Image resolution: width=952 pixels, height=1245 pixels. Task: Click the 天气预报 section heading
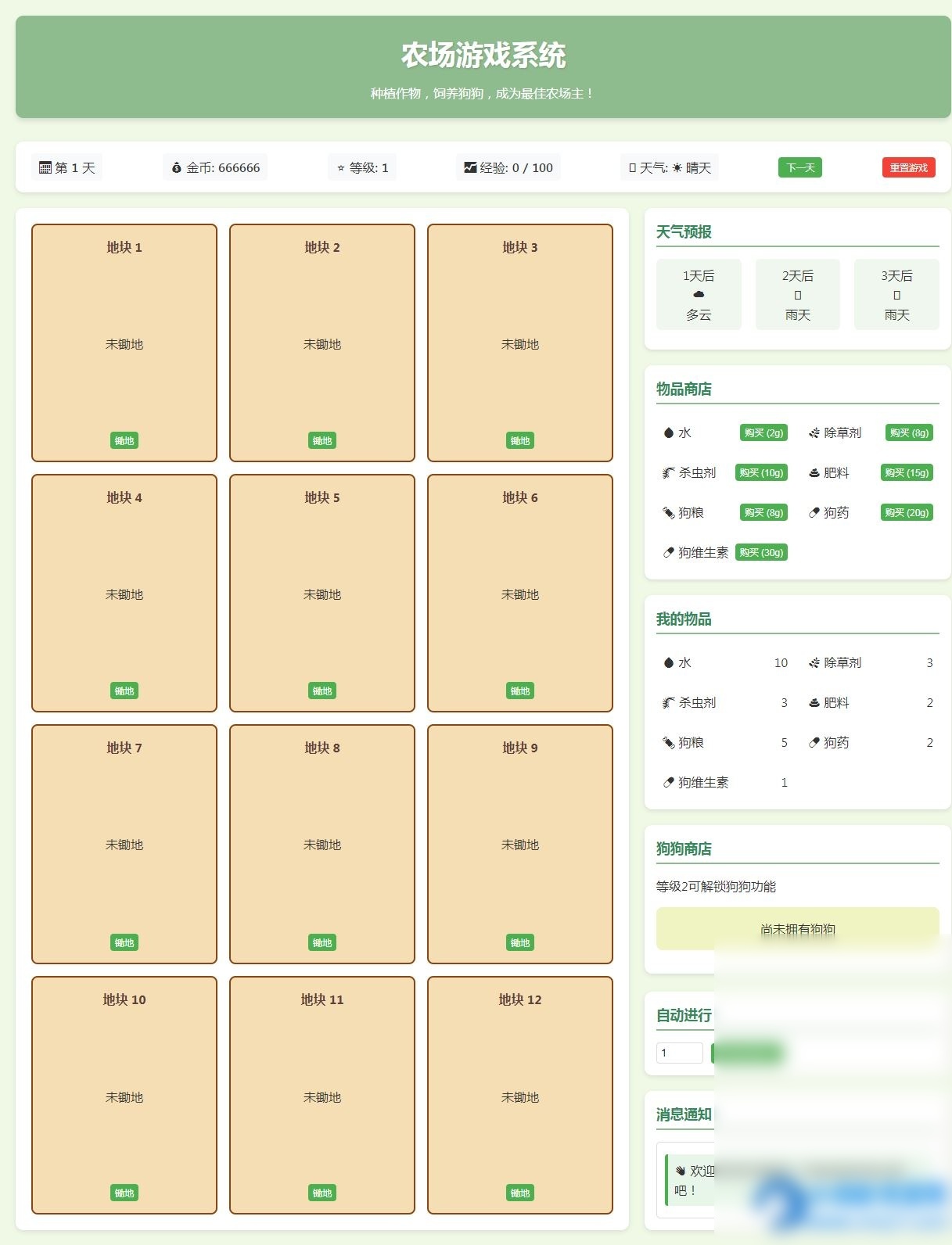684,231
